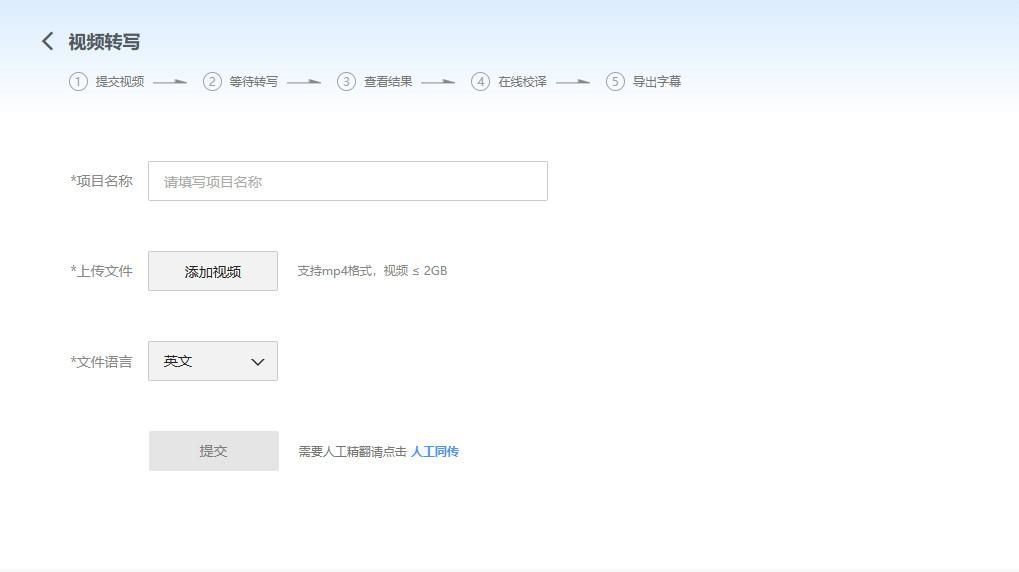
Task: Click the *文件语言 label
Action: [x=101, y=361]
